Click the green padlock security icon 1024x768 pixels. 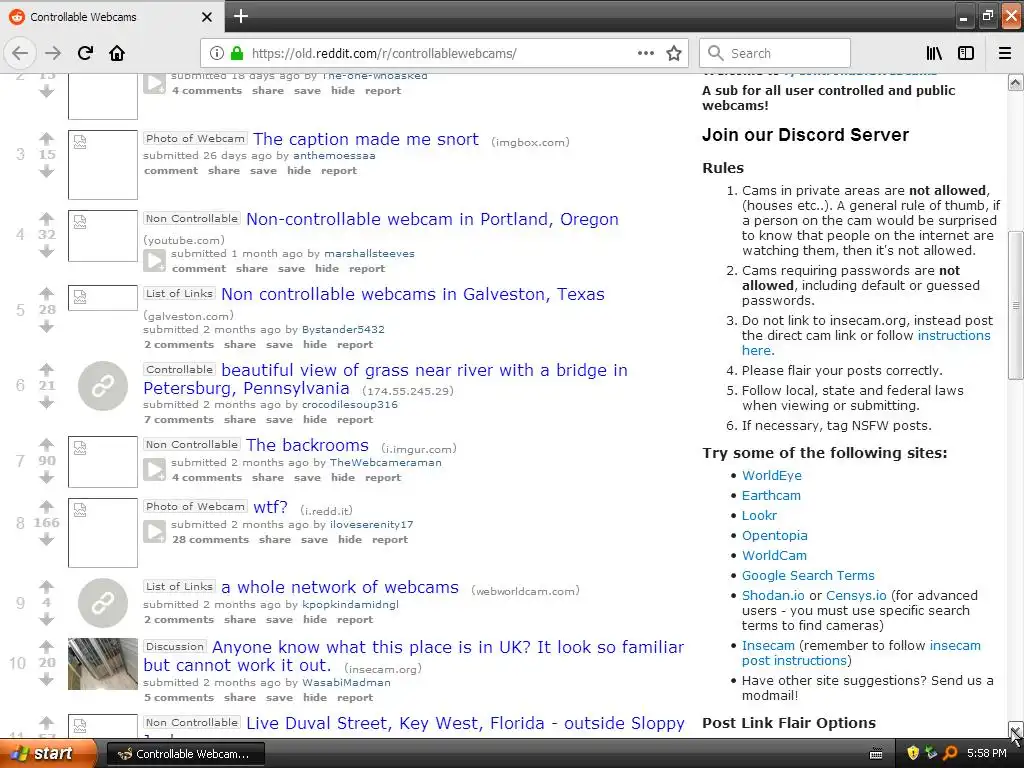click(x=237, y=53)
